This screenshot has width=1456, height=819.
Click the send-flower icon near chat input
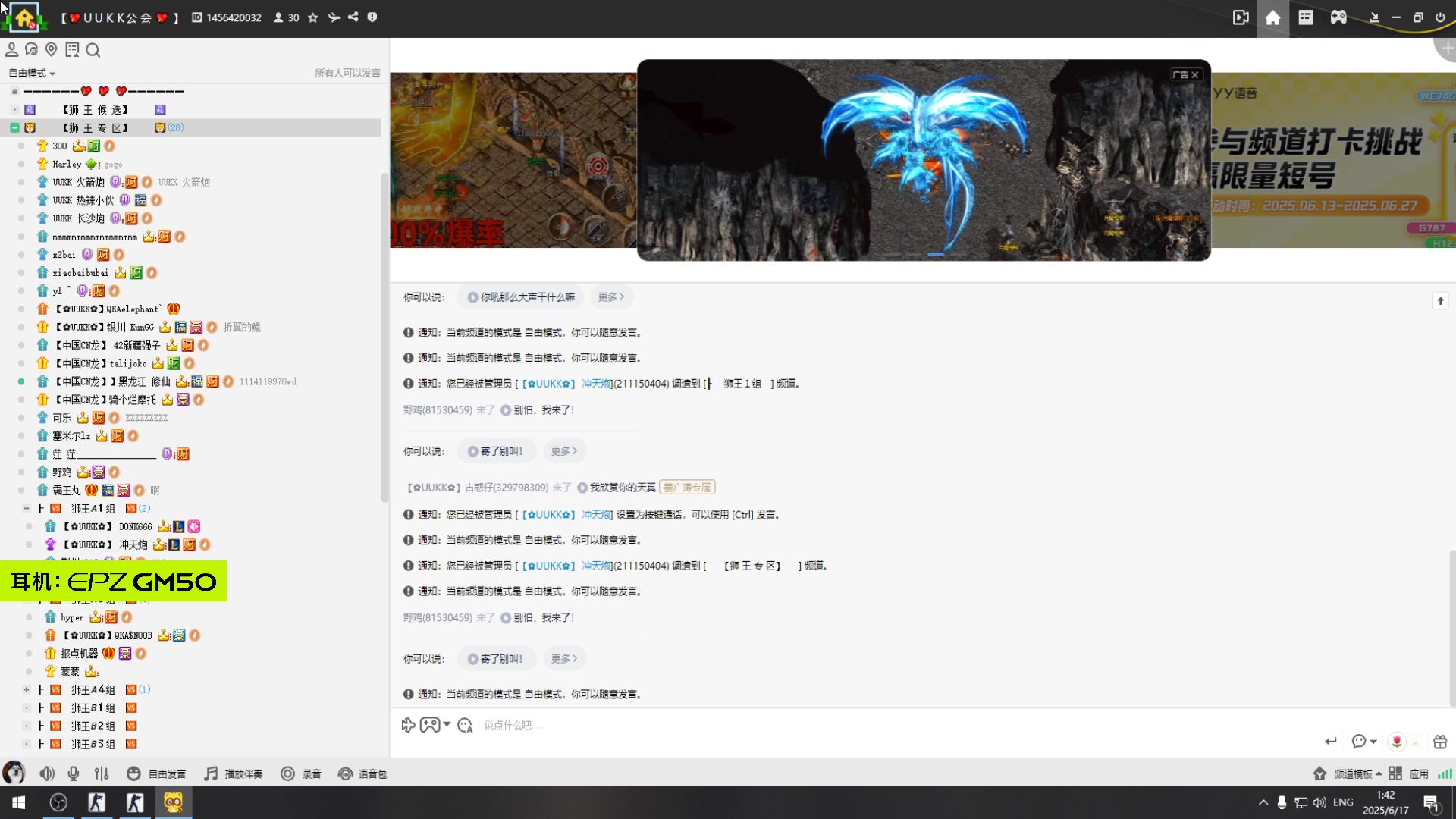[1397, 741]
